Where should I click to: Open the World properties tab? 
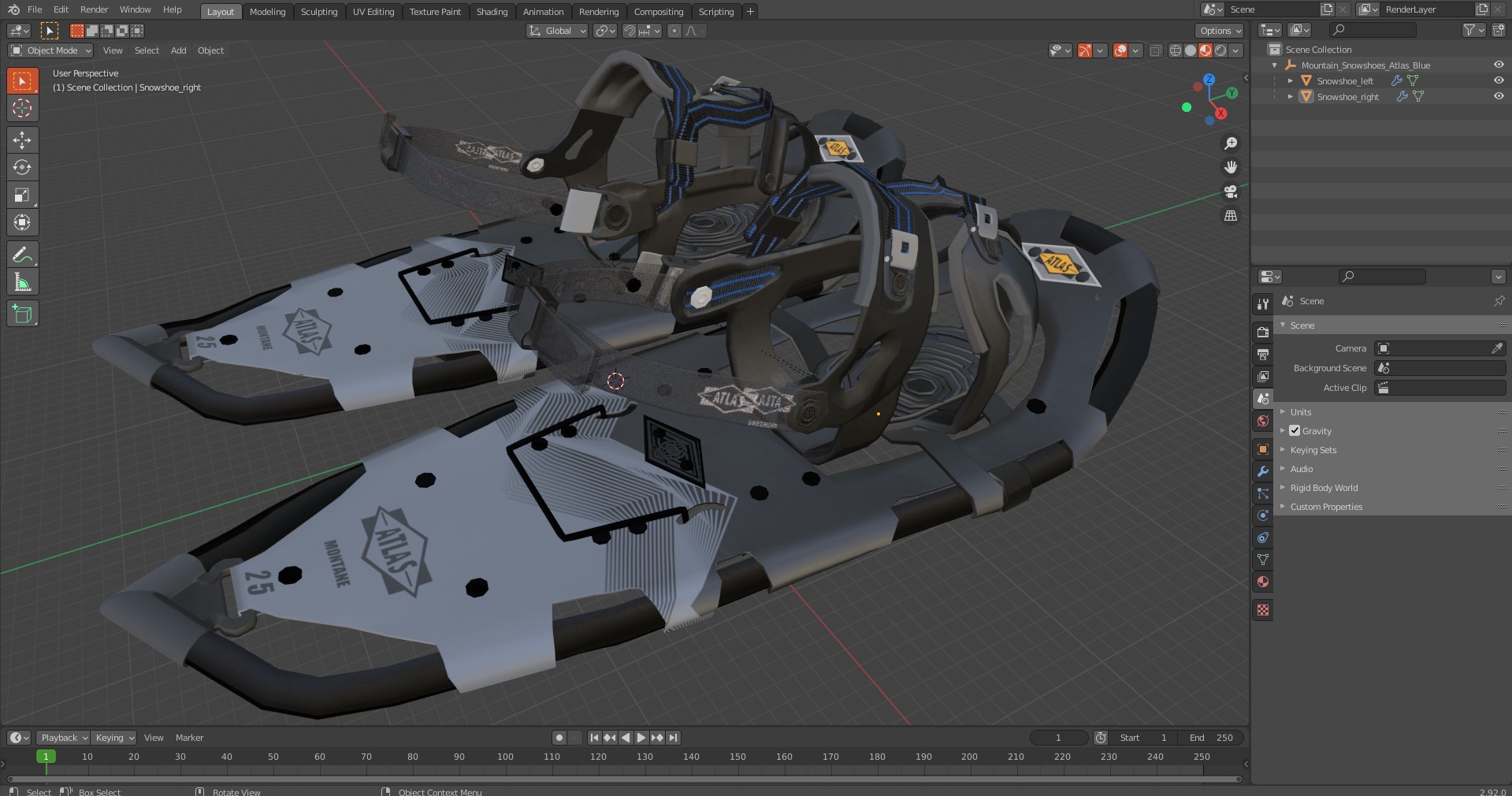click(1263, 421)
